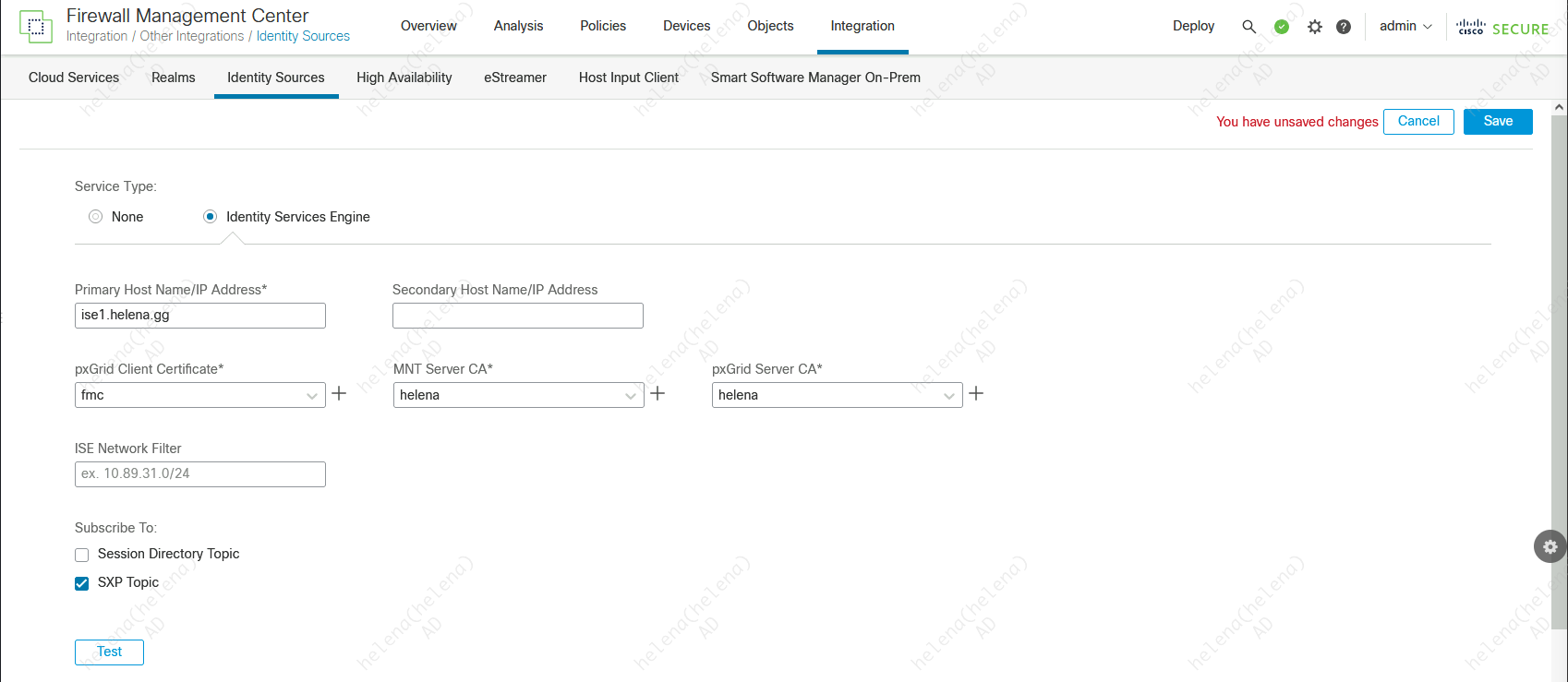Click the Test button

pos(109,652)
